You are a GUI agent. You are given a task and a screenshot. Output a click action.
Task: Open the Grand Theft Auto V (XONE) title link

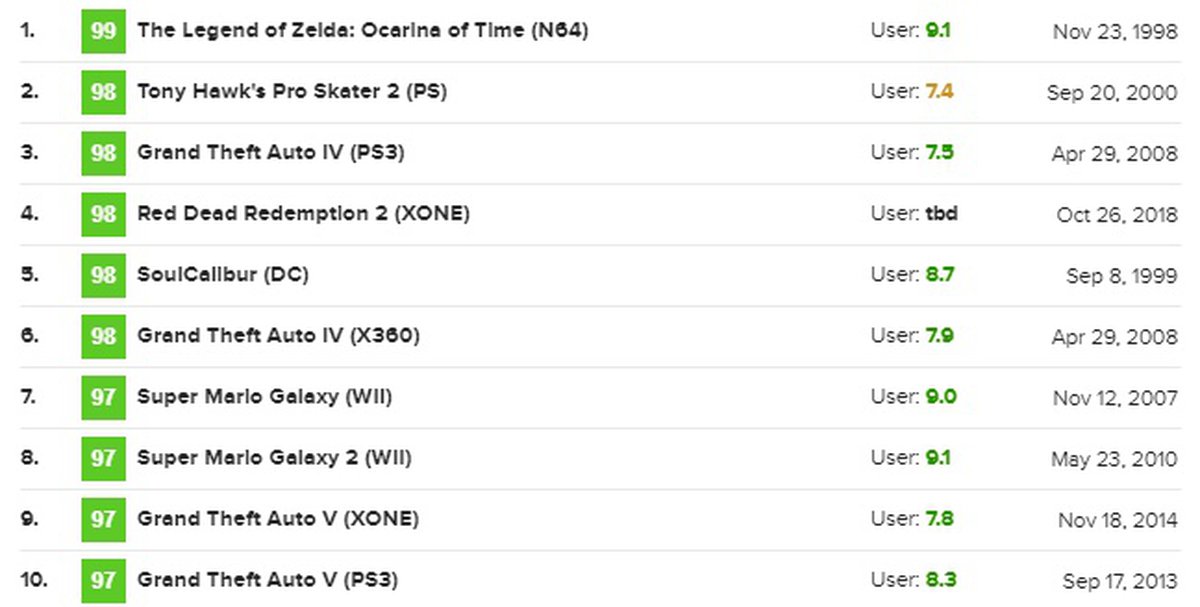click(x=277, y=519)
